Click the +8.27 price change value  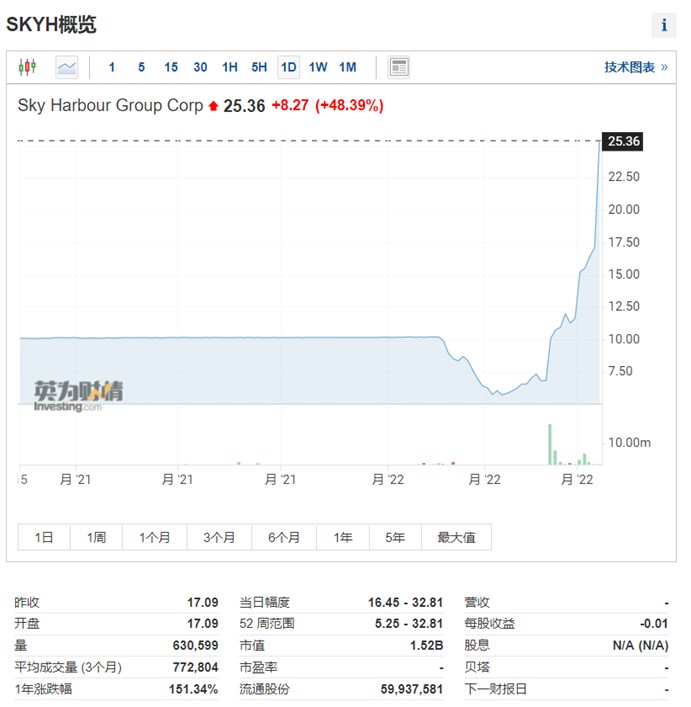290,106
